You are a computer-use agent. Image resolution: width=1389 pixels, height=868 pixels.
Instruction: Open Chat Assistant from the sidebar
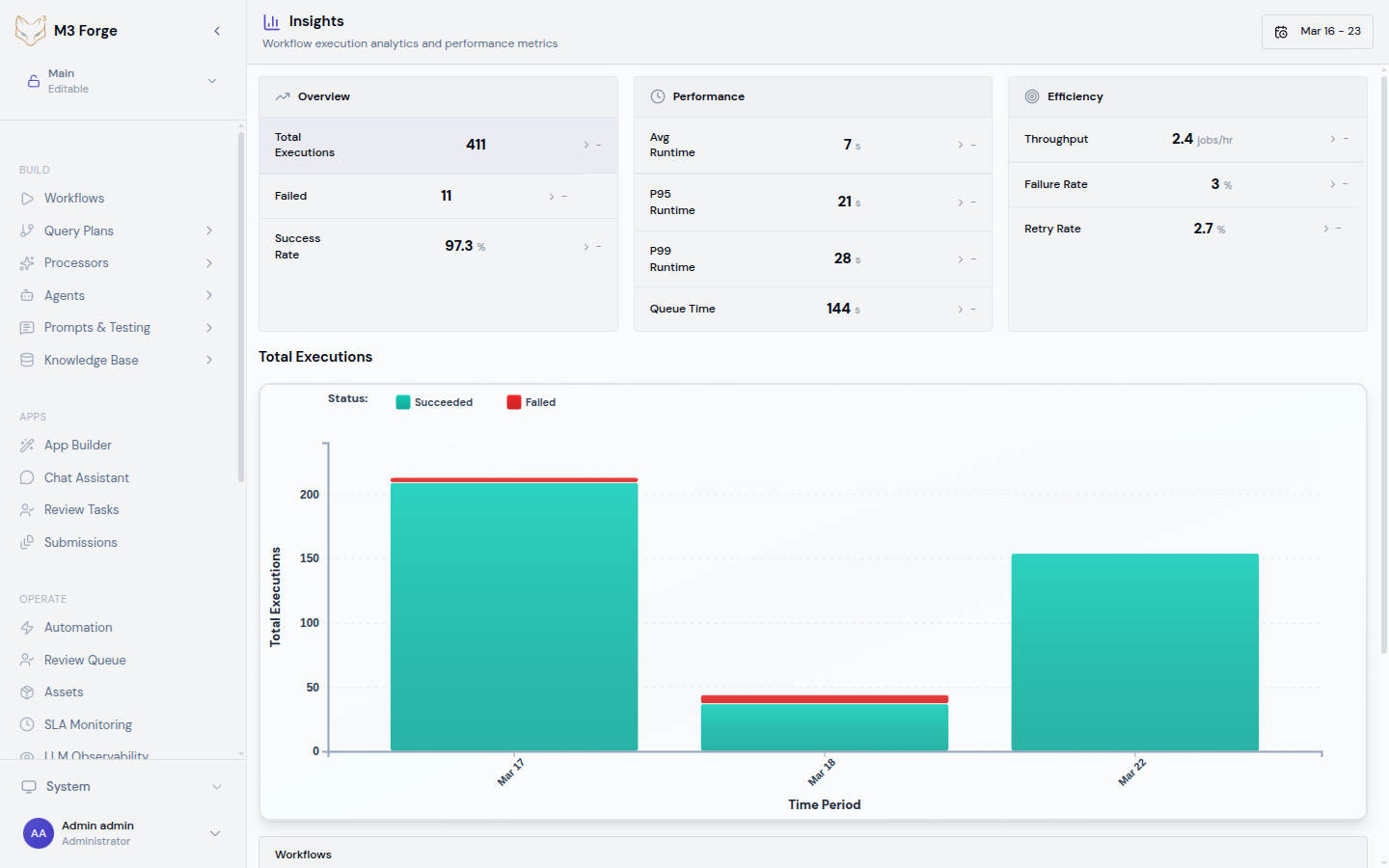click(86, 478)
